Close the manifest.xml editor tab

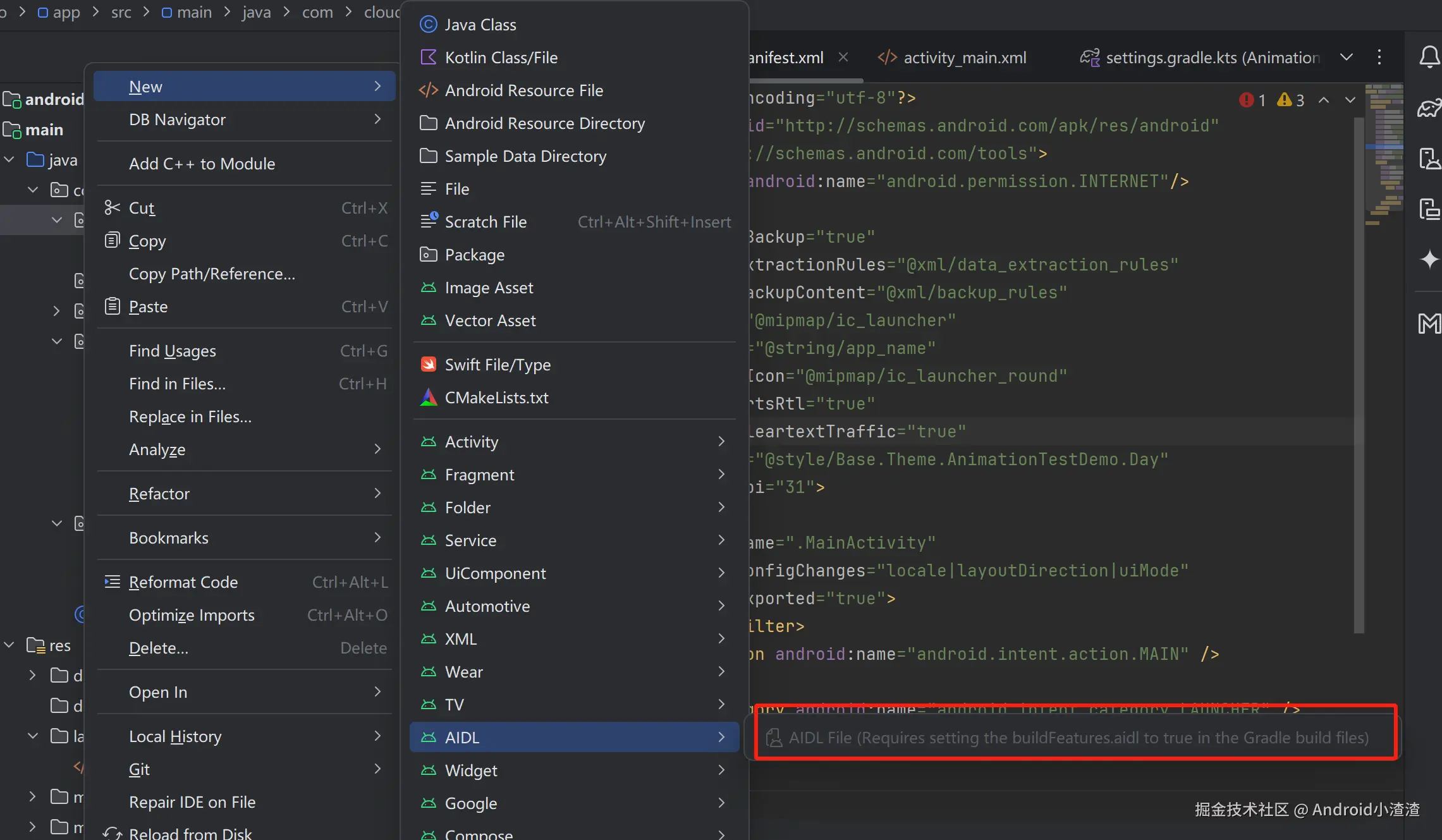pyautogui.click(x=843, y=58)
